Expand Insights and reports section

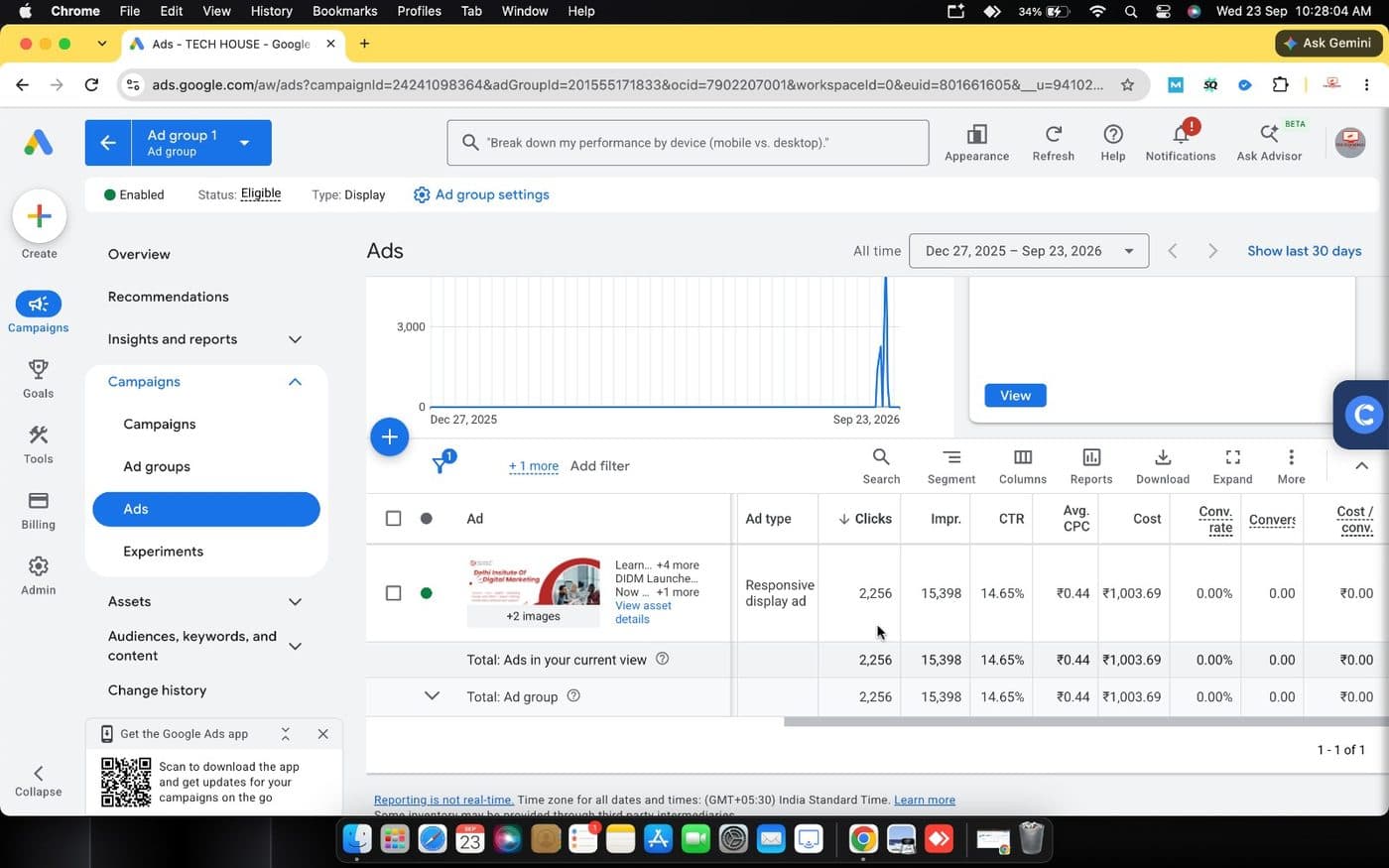click(x=295, y=339)
